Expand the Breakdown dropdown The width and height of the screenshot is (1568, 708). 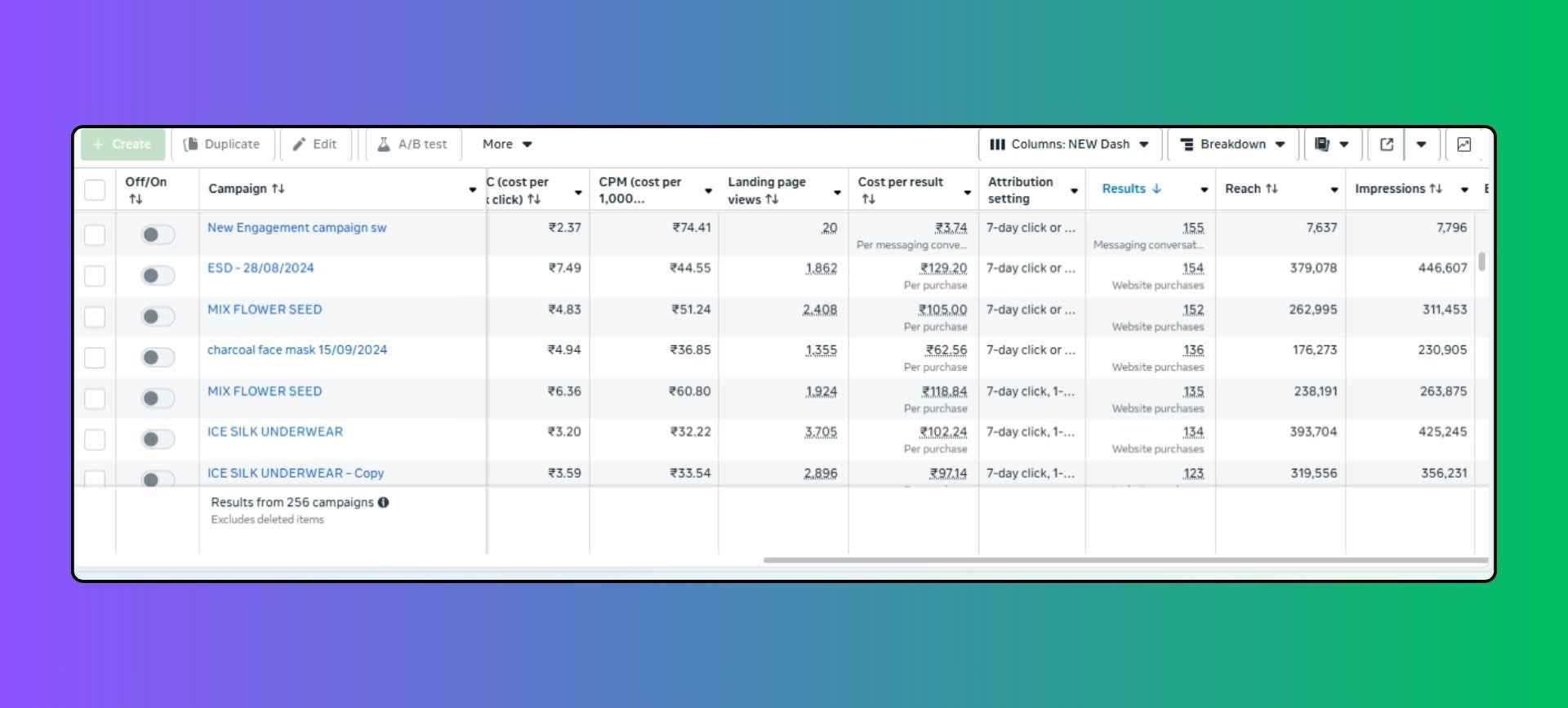(1232, 145)
